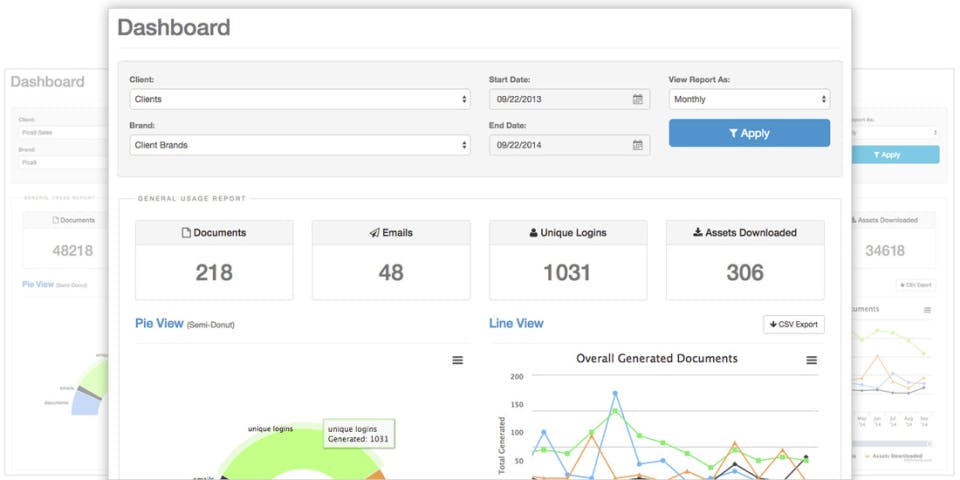
Task: Click the 48218 Documents count in the left background window
Action: click(x=73, y=250)
